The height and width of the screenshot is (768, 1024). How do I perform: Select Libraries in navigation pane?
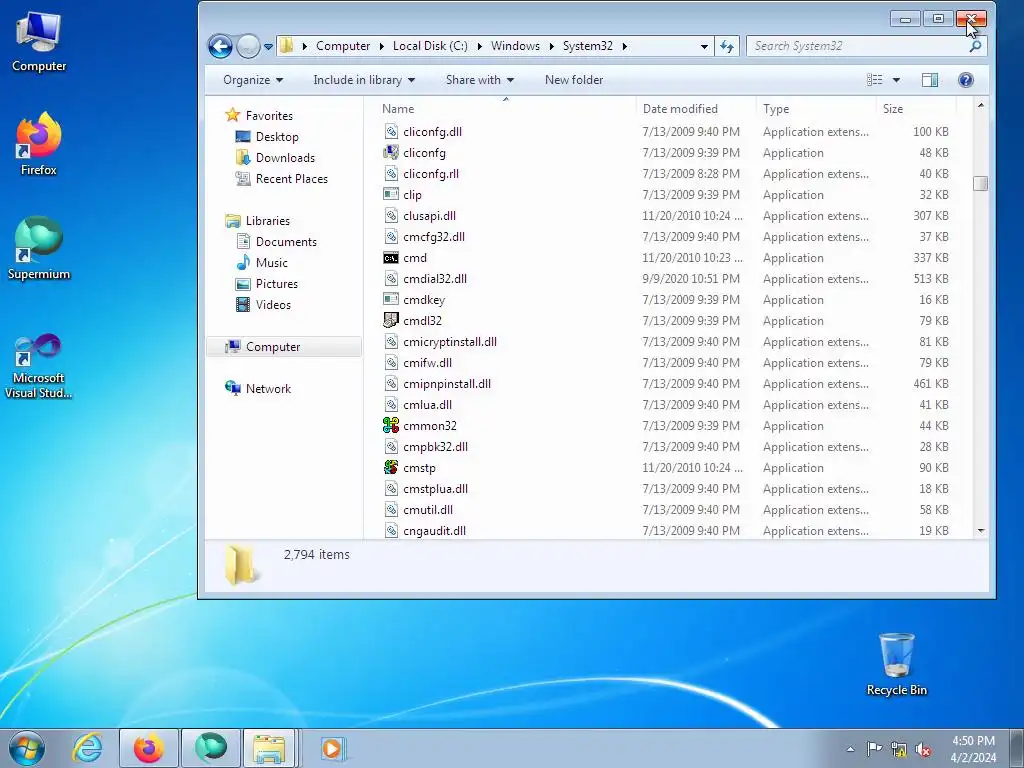pos(268,221)
